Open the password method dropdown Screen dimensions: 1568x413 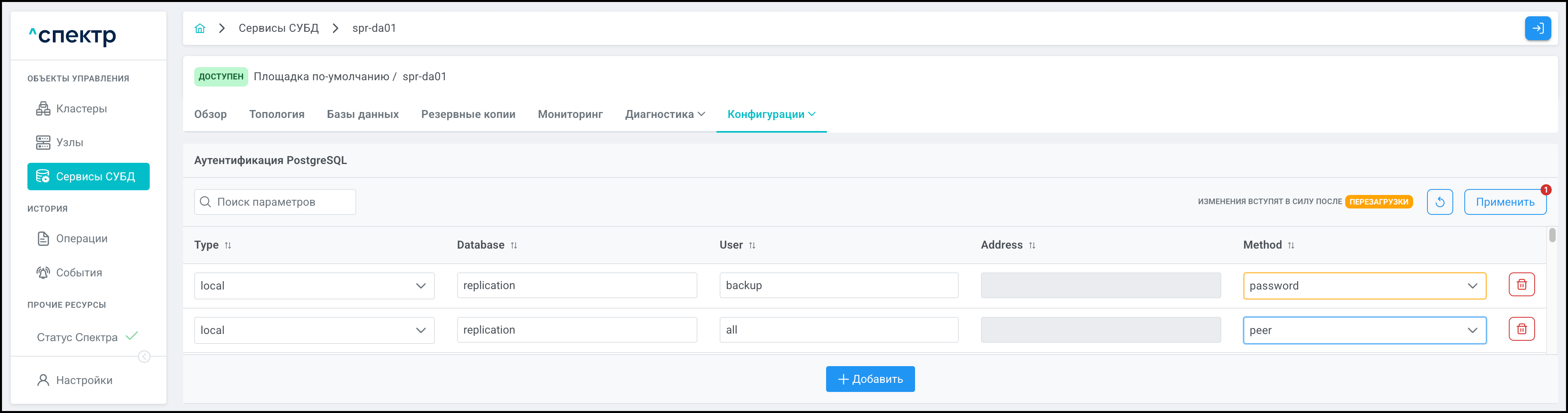pyautogui.click(x=1363, y=286)
